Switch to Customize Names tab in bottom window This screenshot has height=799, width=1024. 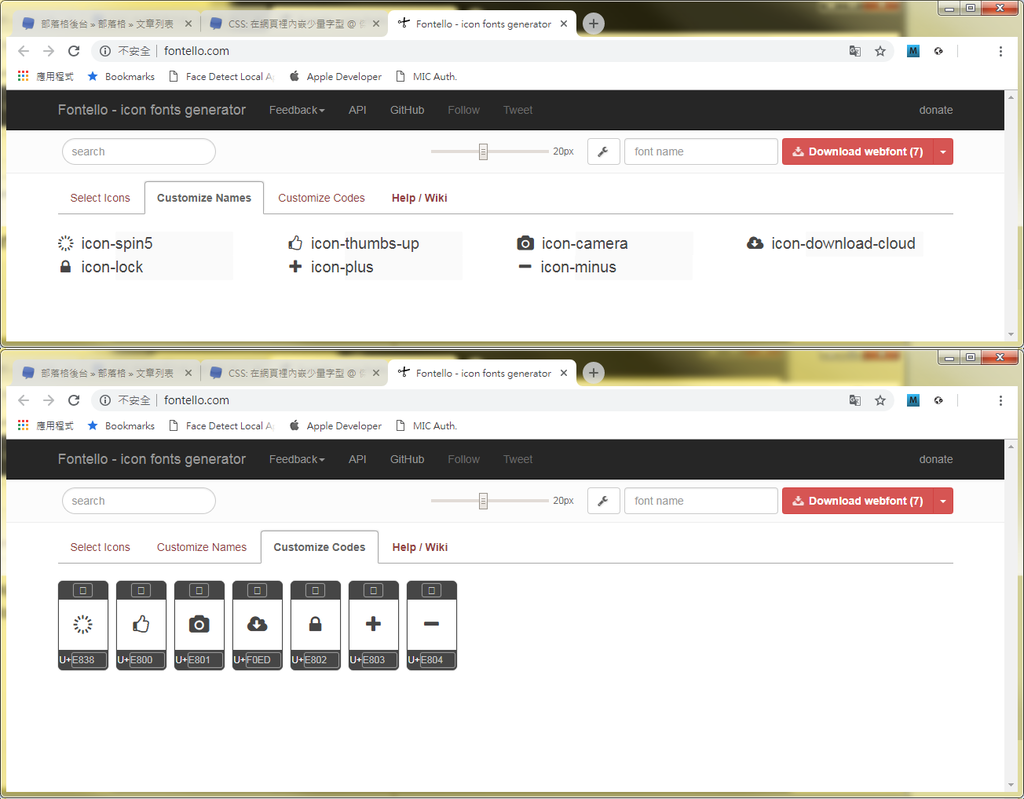click(202, 547)
